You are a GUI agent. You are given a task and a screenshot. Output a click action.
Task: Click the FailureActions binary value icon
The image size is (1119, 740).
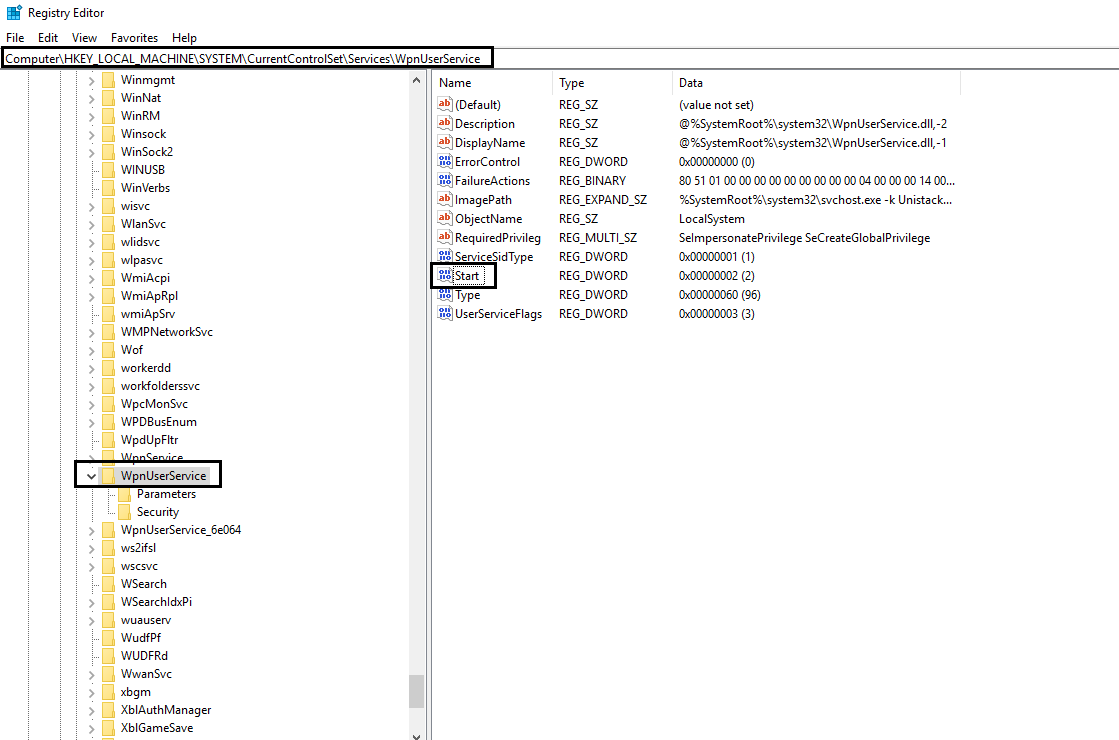tap(445, 181)
